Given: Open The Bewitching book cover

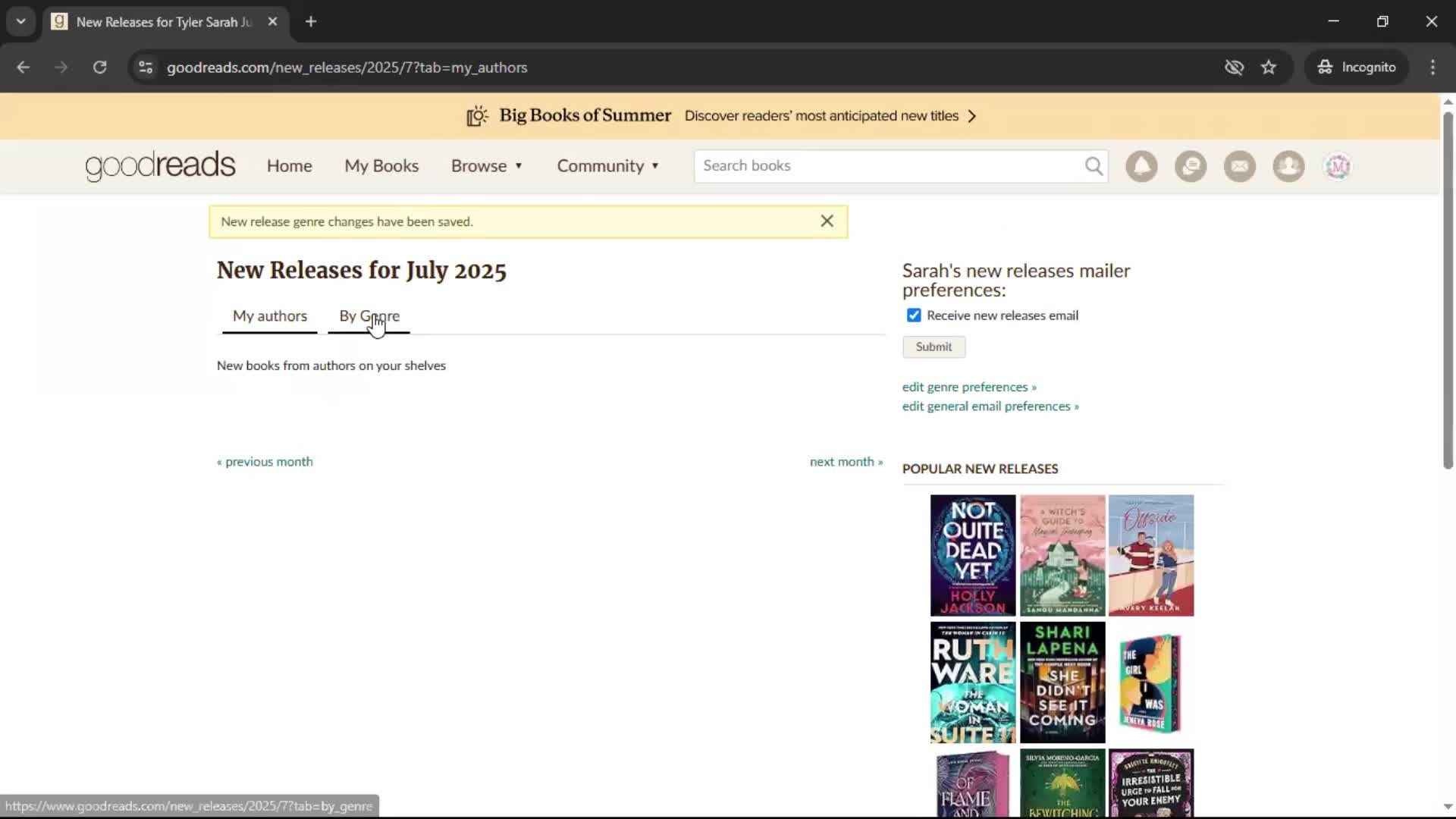Looking at the screenshot, I should (1062, 783).
